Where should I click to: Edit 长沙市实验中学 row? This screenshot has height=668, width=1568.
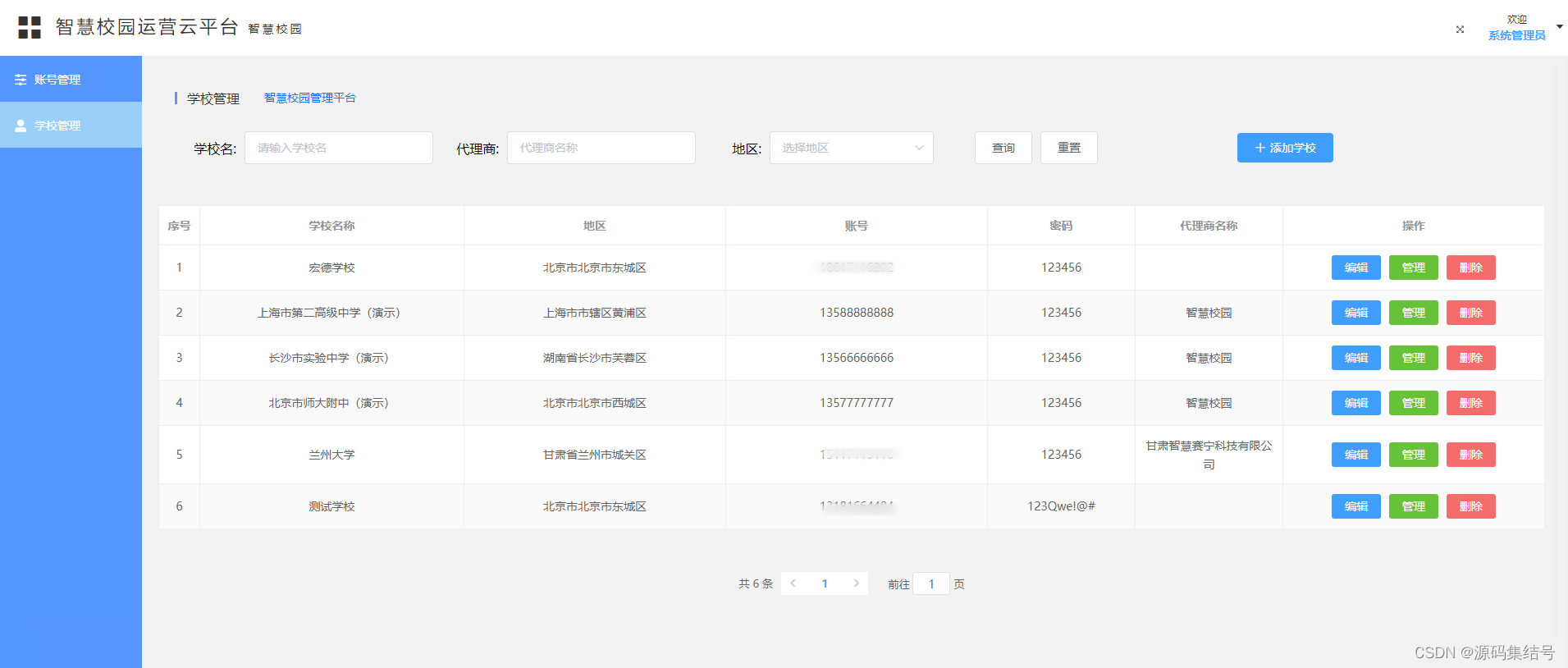click(x=1356, y=358)
